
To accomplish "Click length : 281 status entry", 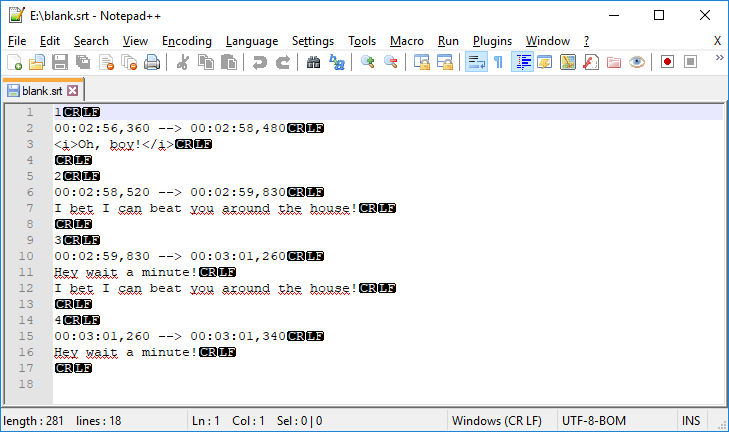I will tap(33, 421).
